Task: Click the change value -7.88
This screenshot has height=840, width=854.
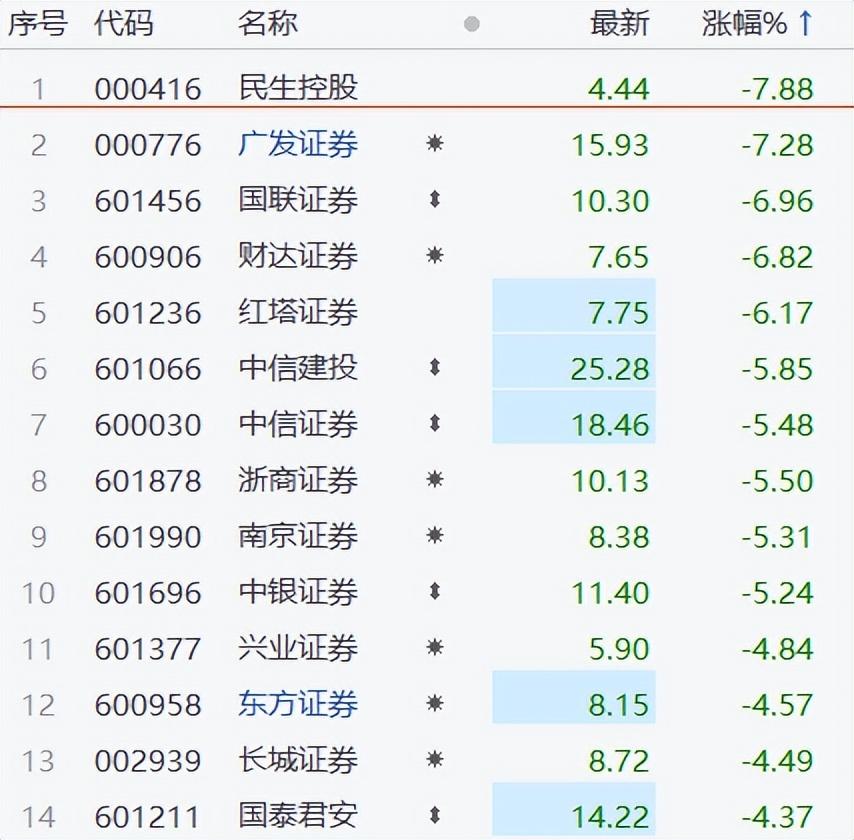Action: [x=778, y=89]
